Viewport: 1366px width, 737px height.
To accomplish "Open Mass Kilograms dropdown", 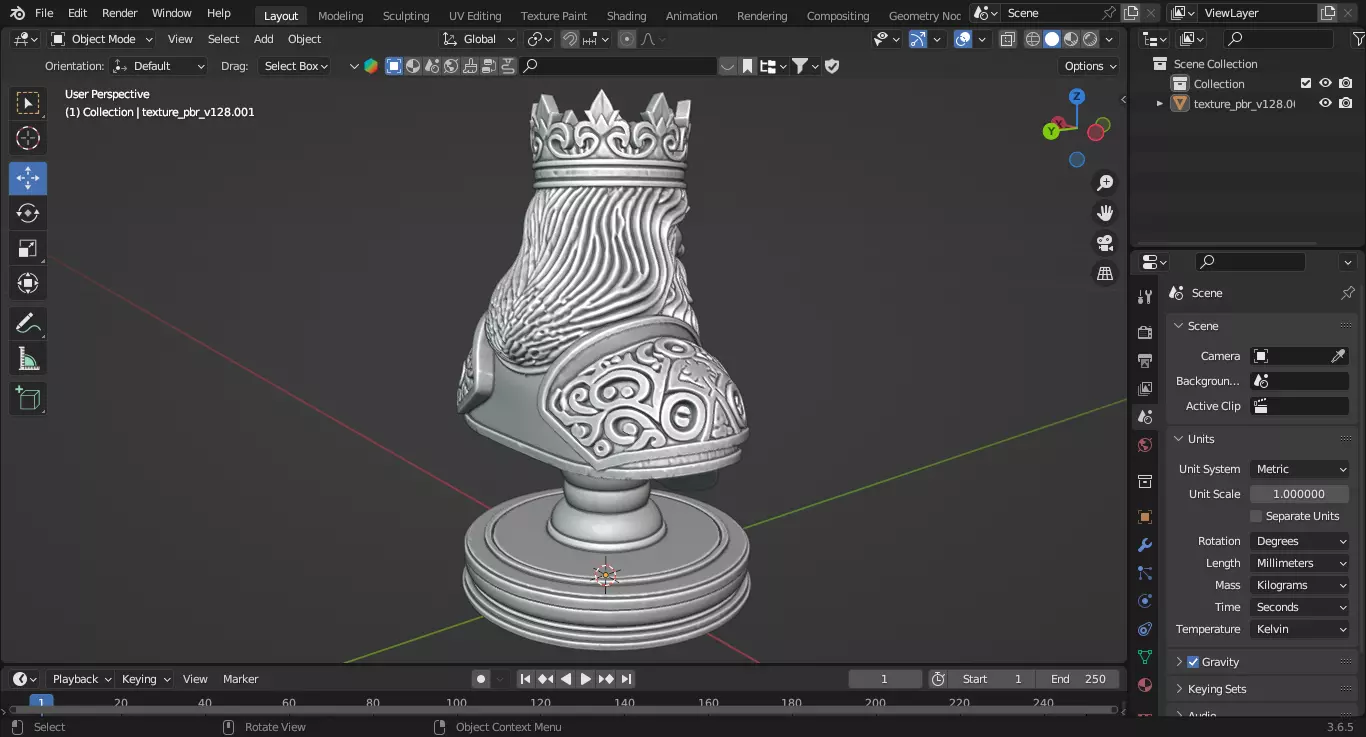I will [1299, 585].
